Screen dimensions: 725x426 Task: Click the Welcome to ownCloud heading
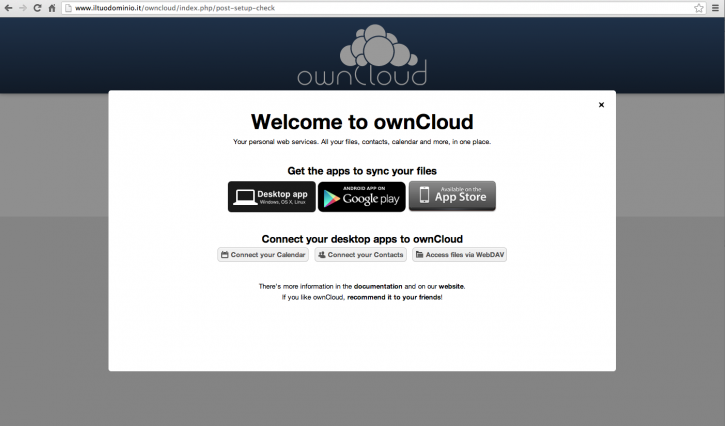(362, 122)
